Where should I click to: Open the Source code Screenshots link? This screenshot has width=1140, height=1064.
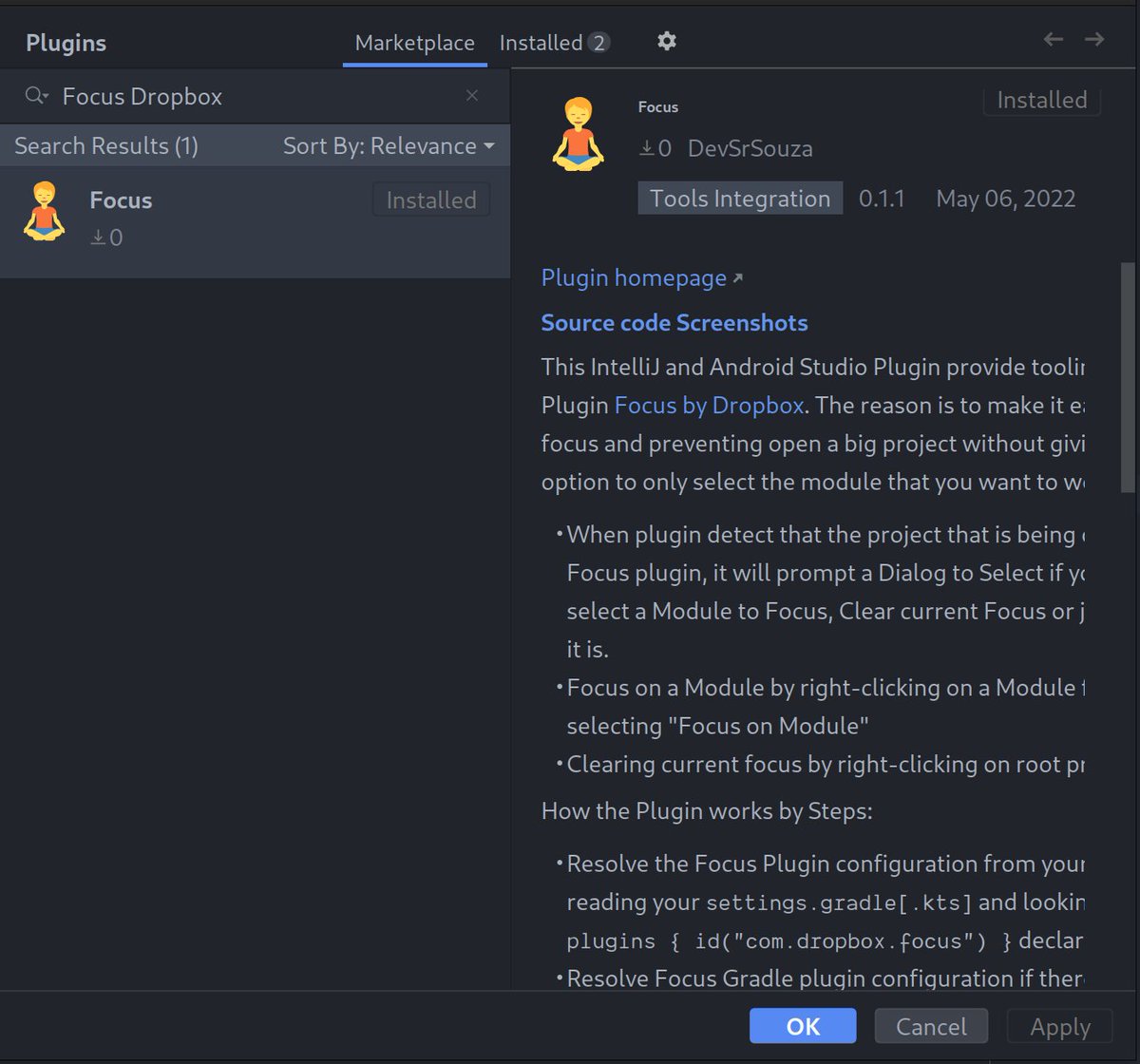[x=674, y=323]
